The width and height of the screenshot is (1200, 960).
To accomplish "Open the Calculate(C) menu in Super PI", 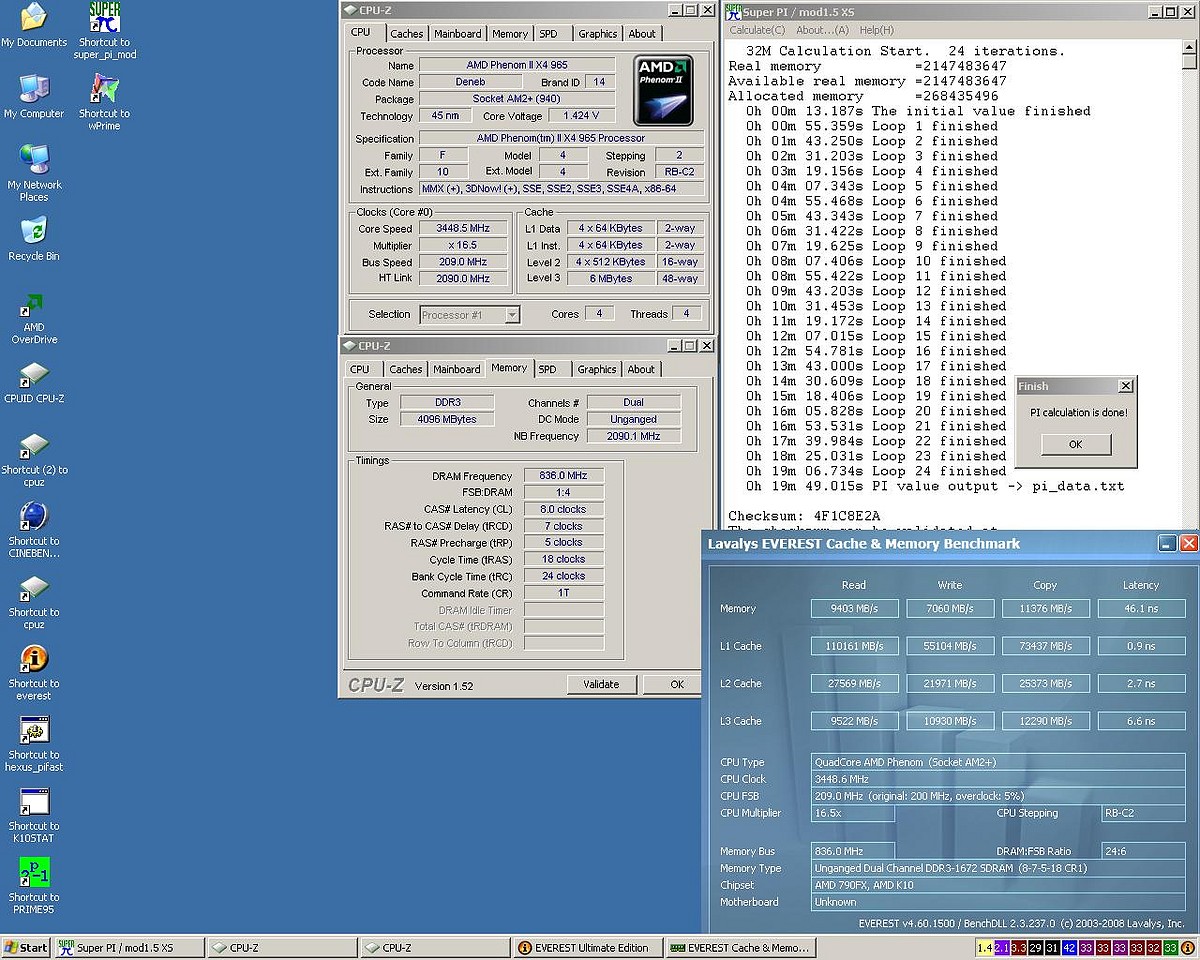I will (757, 30).
